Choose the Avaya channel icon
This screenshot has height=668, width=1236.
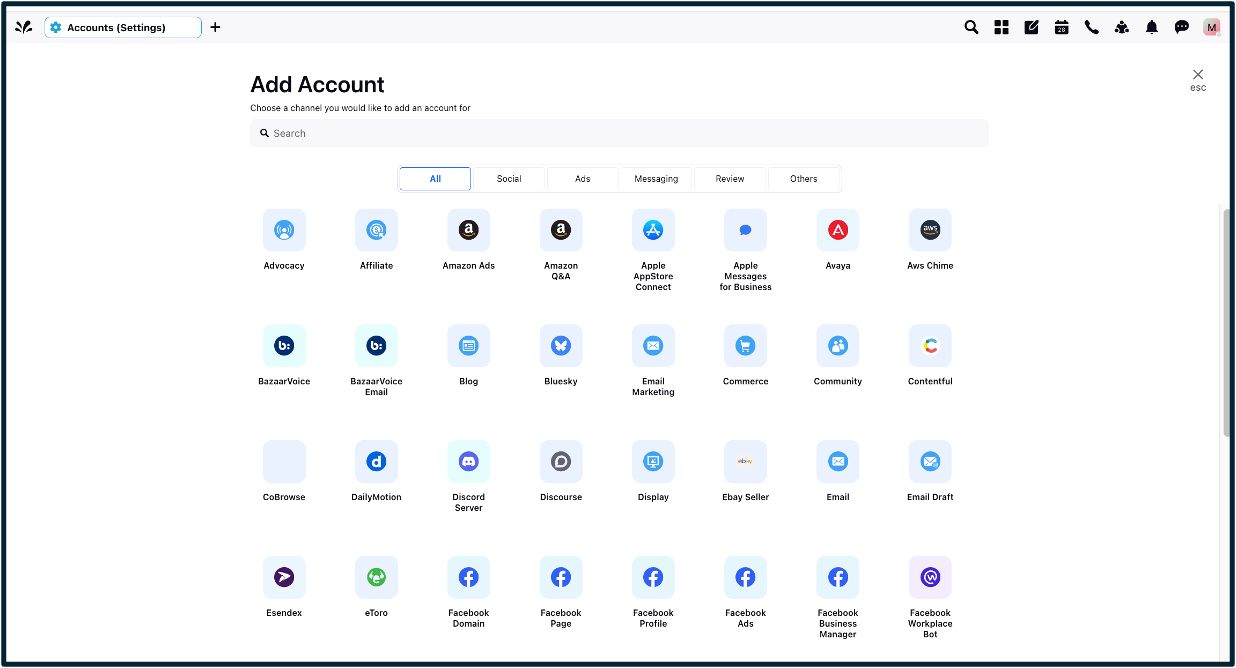click(x=838, y=230)
